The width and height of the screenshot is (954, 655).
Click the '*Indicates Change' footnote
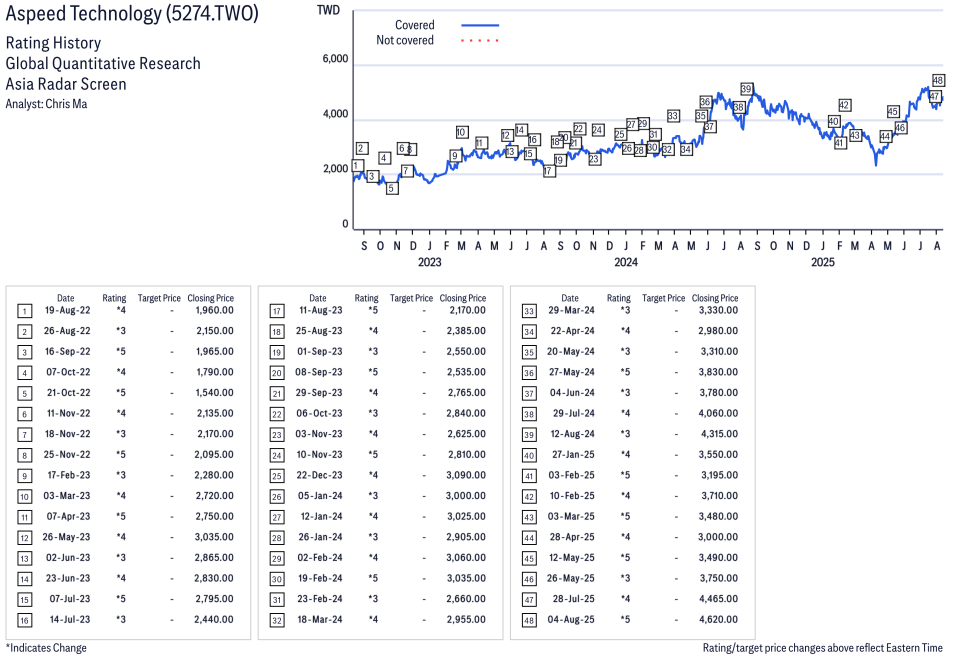46,648
